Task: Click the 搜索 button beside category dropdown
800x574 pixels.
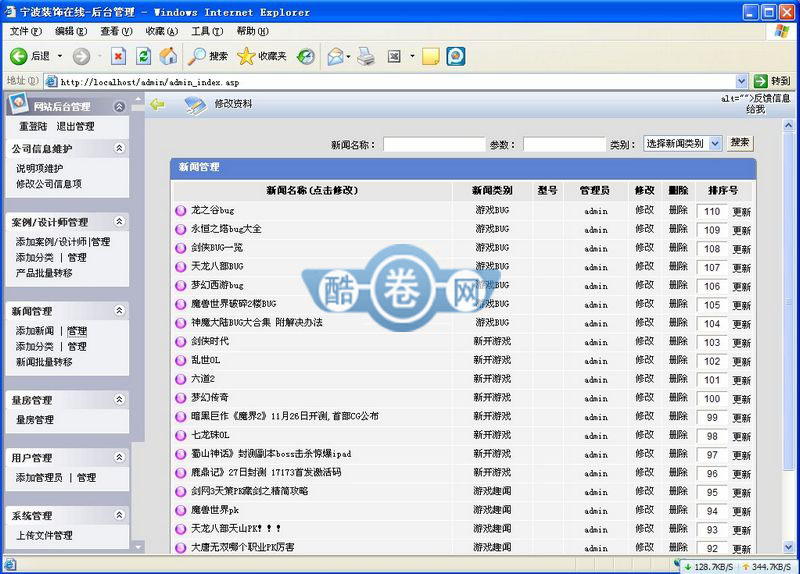Action: [x=740, y=143]
